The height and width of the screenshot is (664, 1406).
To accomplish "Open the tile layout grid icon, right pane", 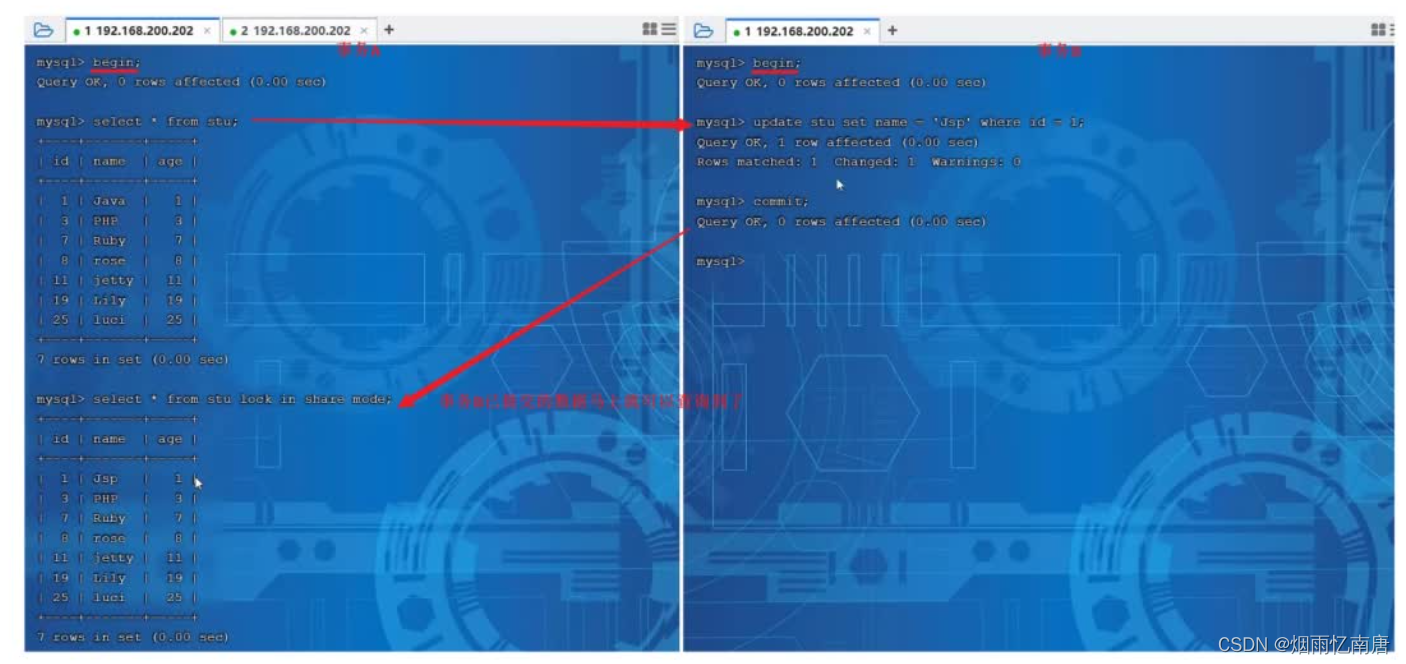I will click(x=1378, y=30).
